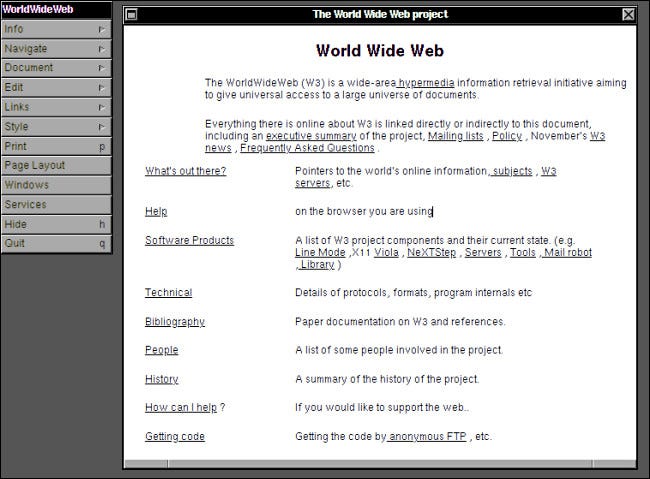Open Frequently Asked Questions link
Image resolution: width=650 pixels, height=479 pixels.
(x=307, y=148)
